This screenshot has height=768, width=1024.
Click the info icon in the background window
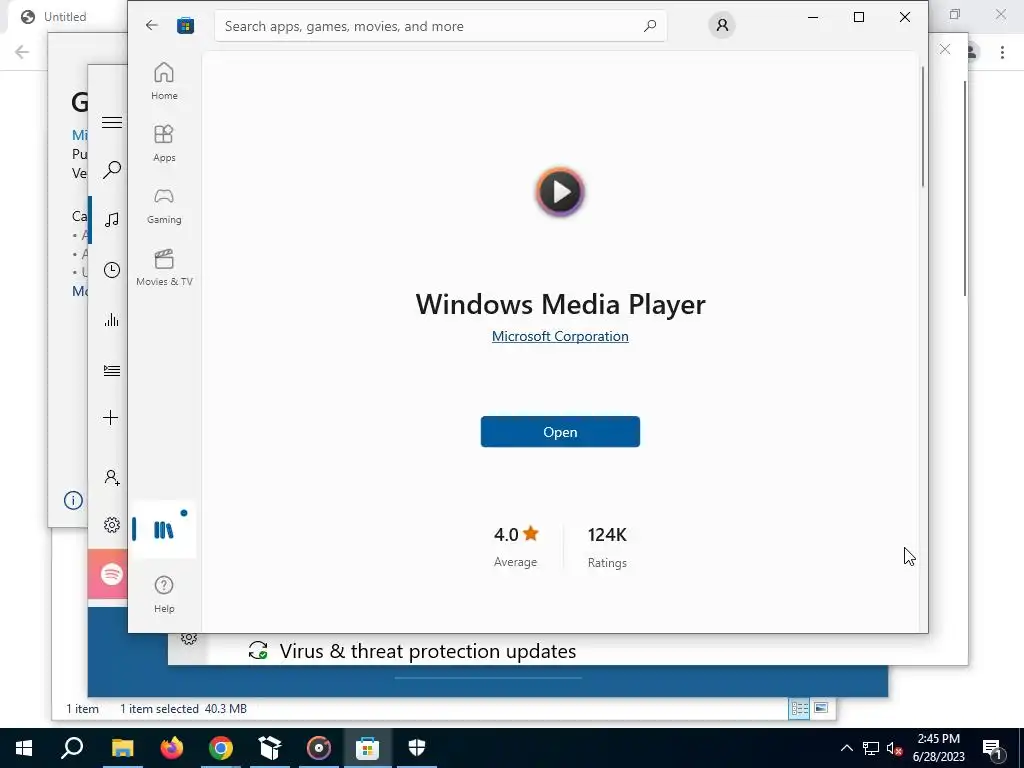click(x=73, y=500)
